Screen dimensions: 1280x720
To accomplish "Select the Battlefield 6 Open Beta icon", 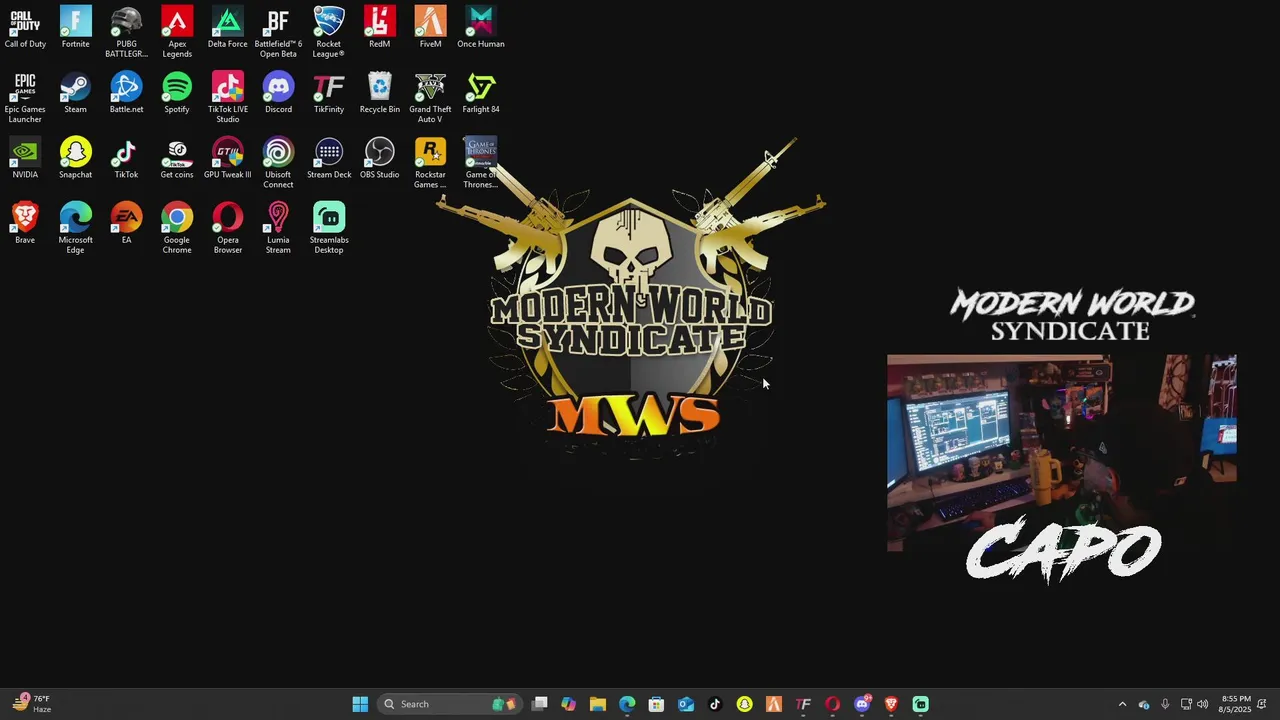I will click(x=278, y=32).
